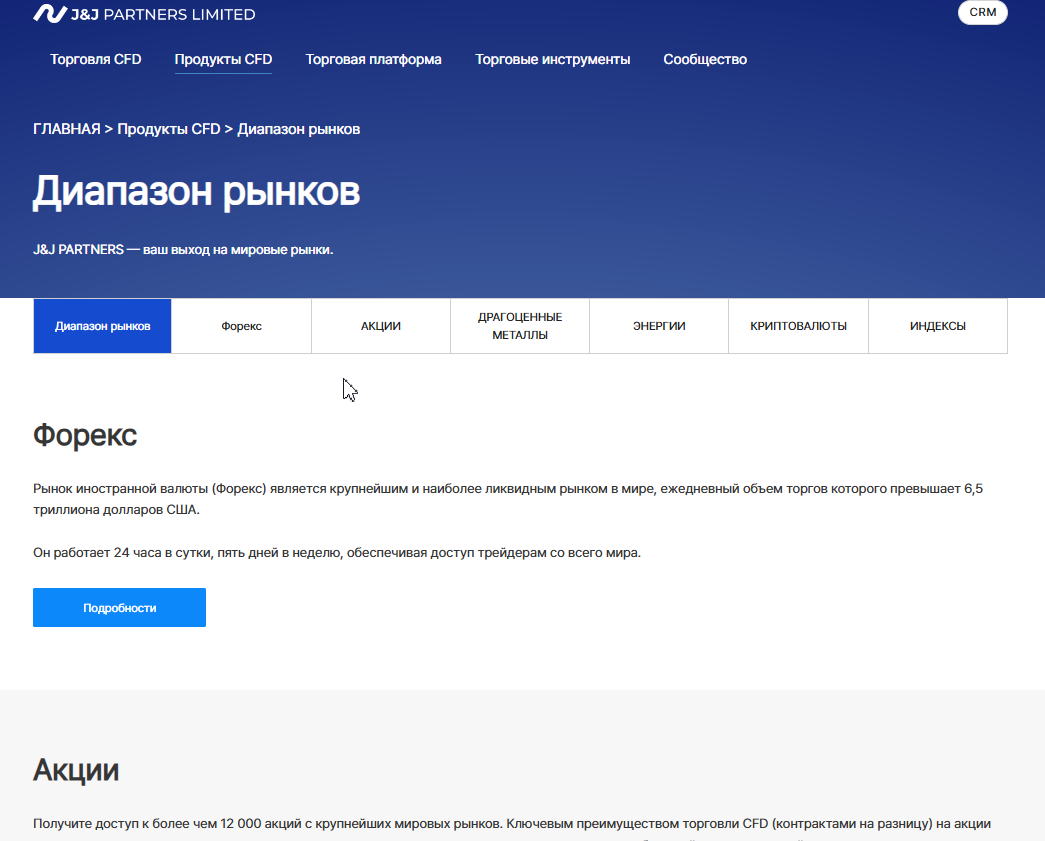
Task: Select the blue Диапазон рынков tab
Action: click(x=102, y=326)
